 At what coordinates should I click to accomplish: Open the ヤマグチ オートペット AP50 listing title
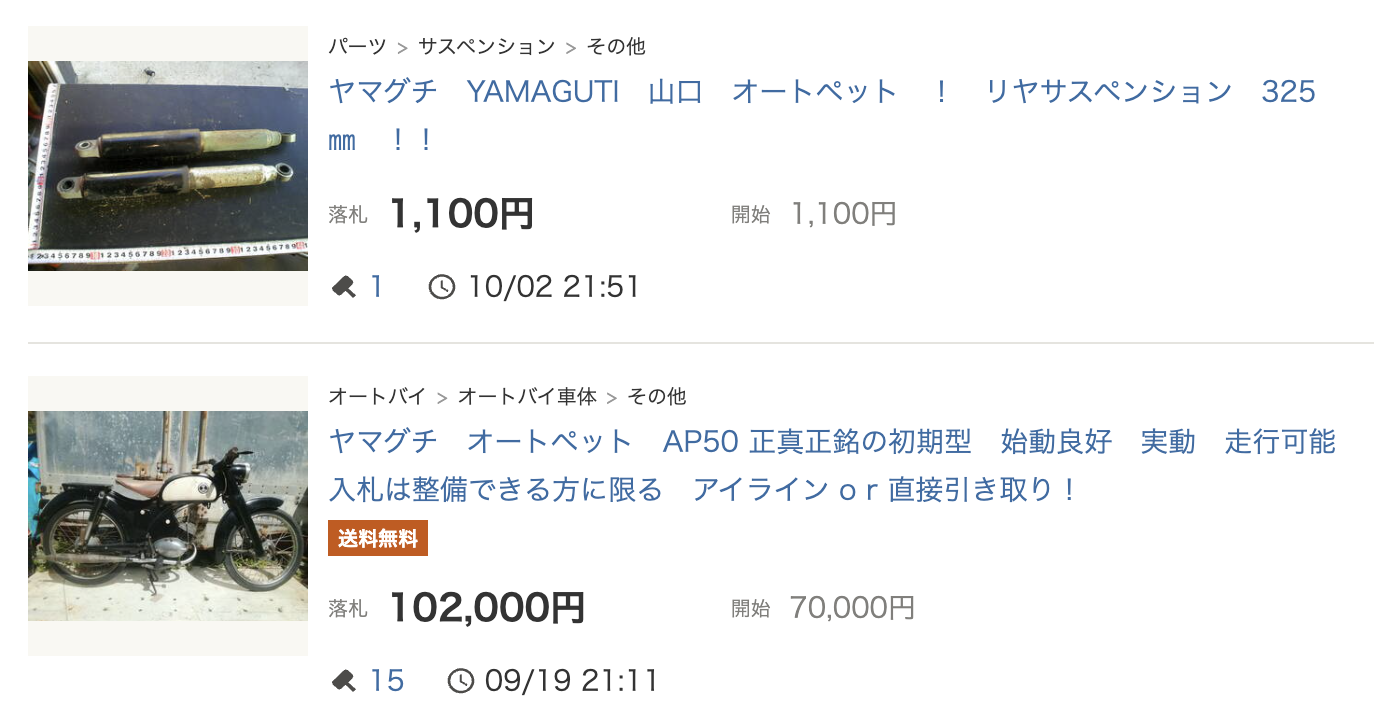click(832, 442)
